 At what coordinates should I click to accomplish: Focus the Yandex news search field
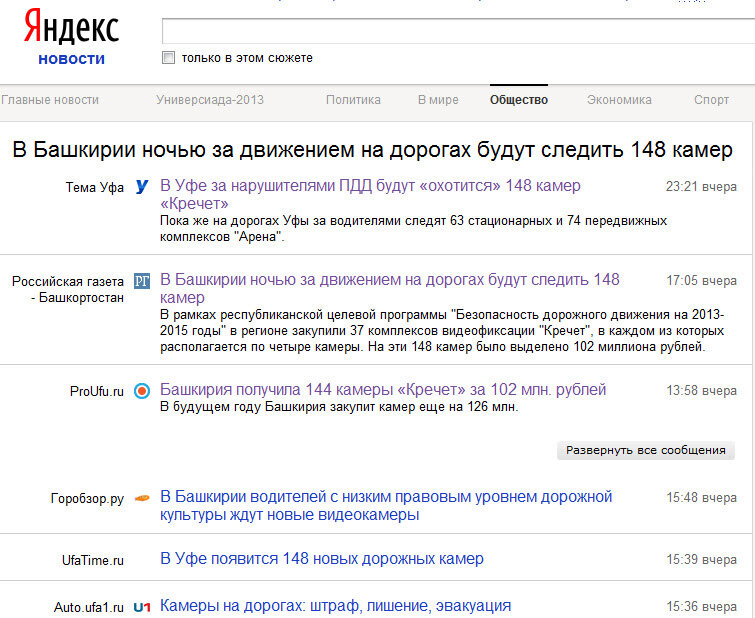[x=458, y=31]
